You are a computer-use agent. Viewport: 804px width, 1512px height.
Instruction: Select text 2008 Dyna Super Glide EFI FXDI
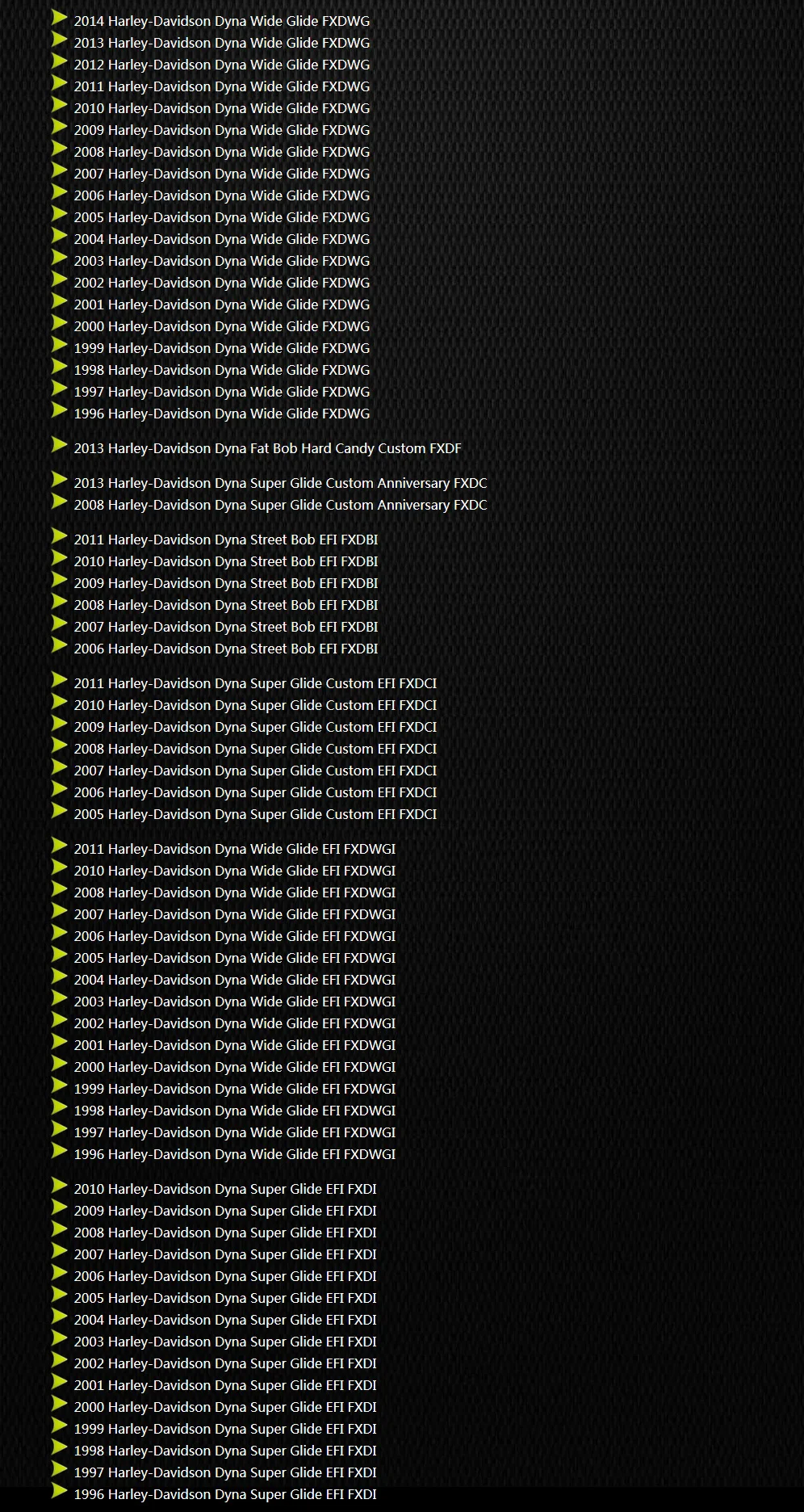pos(225,1233)
